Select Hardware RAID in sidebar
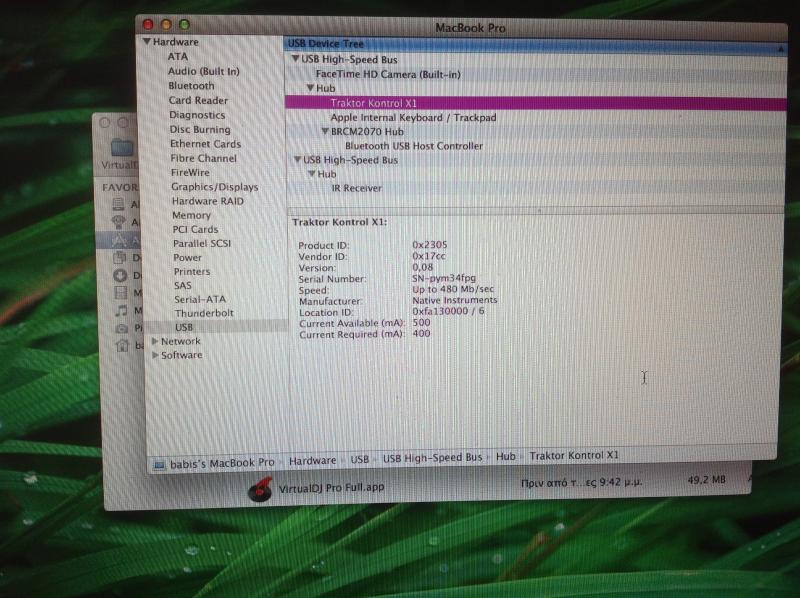This screenshot has height=598, width=800. click(208, 201)
